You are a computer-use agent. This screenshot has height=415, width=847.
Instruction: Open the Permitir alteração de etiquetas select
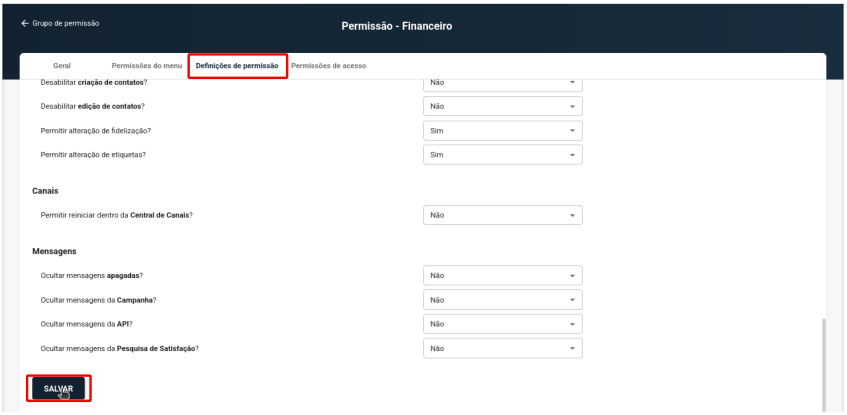[503, 155]
